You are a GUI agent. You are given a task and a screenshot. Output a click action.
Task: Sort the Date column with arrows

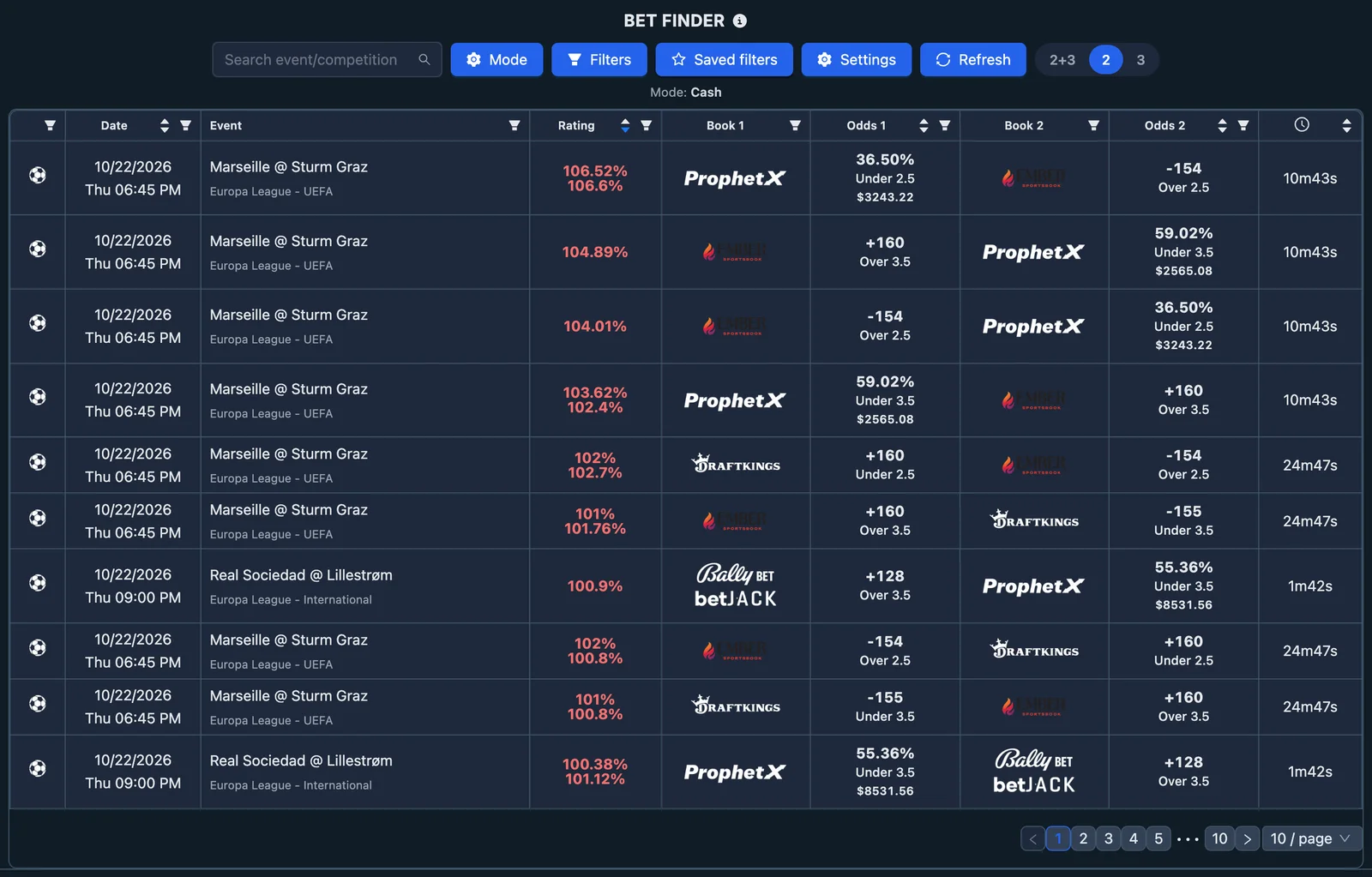(x=165, y=125)
